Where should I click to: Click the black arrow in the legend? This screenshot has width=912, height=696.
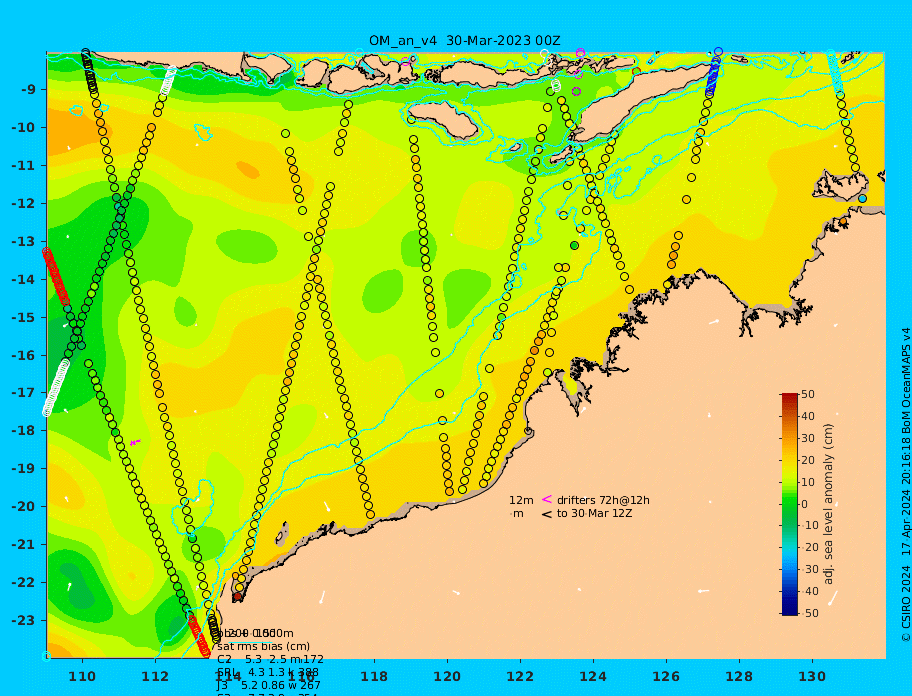[x=547, y=514]
